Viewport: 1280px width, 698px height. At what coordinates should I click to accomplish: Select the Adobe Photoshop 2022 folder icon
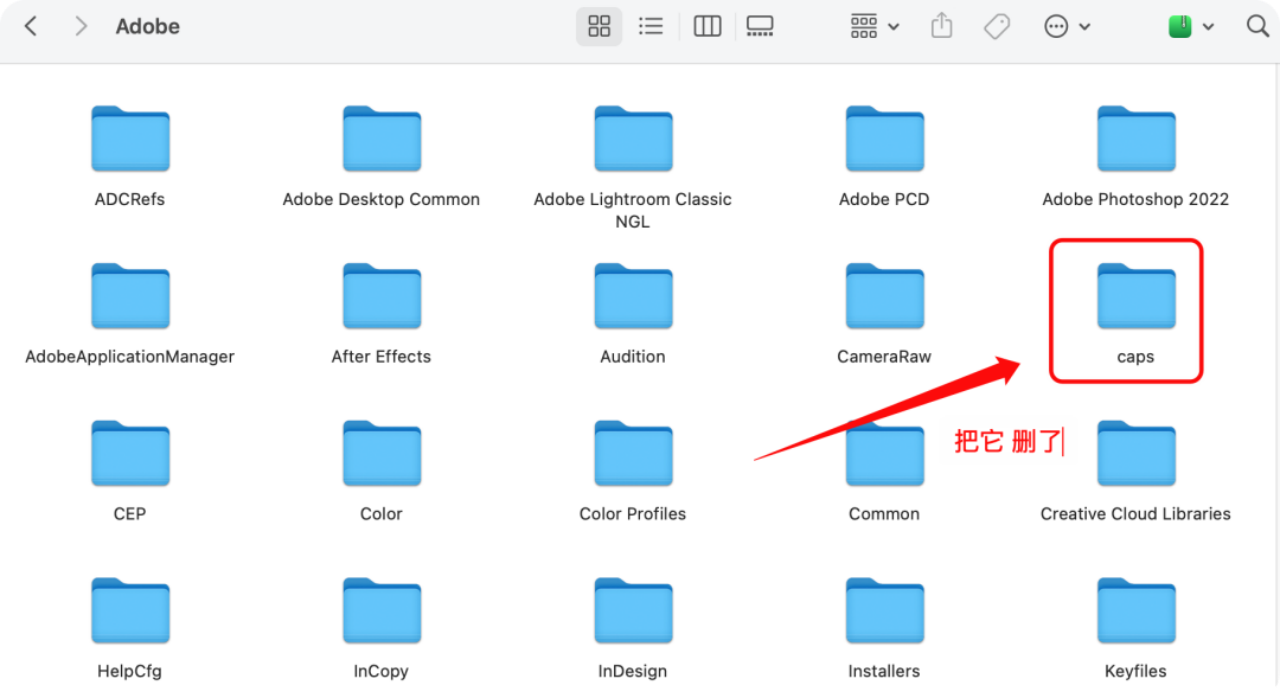1136,139
